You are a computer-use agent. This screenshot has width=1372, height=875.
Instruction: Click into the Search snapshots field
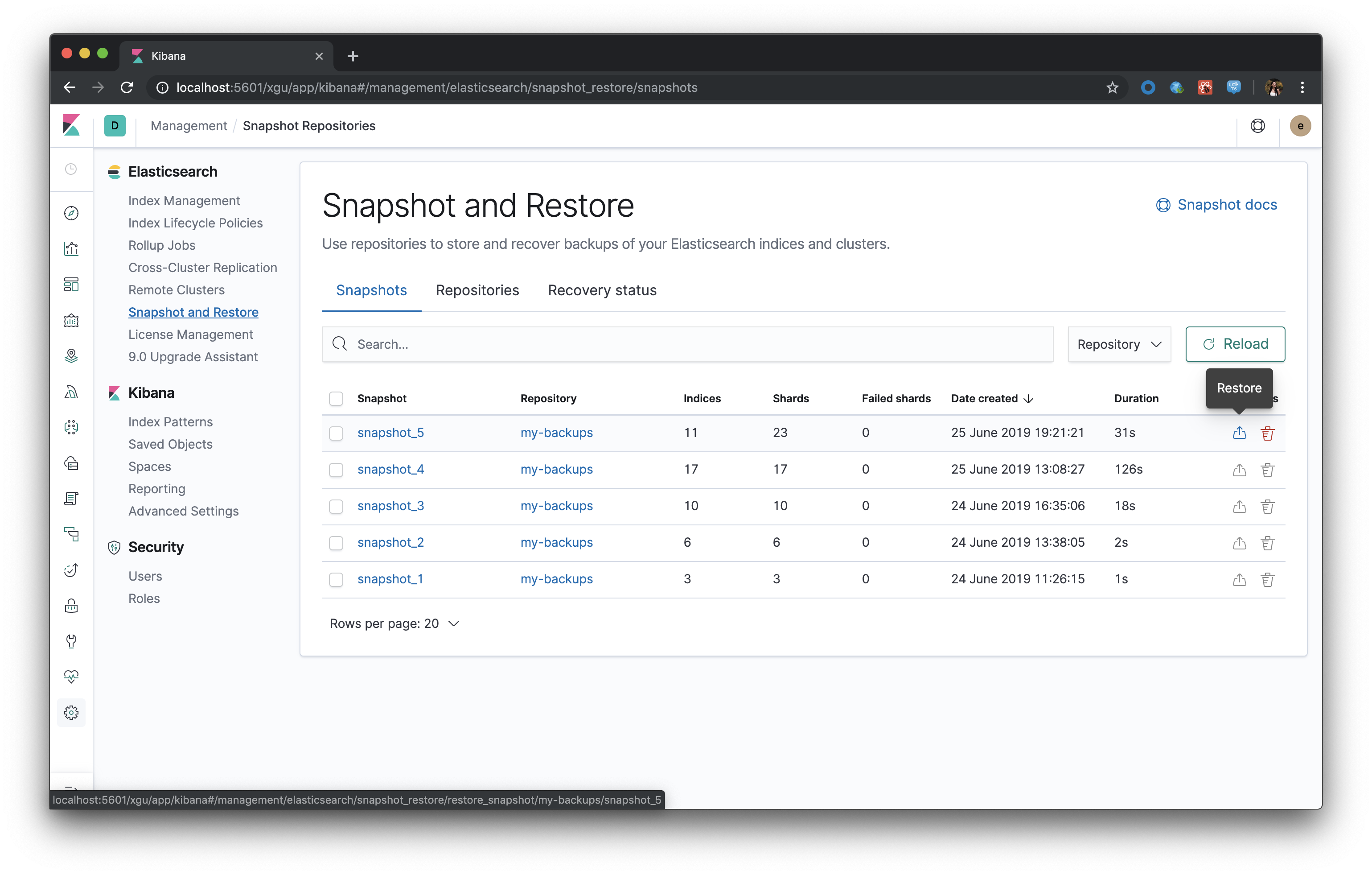pyautogui.click(x=686, y=344)
